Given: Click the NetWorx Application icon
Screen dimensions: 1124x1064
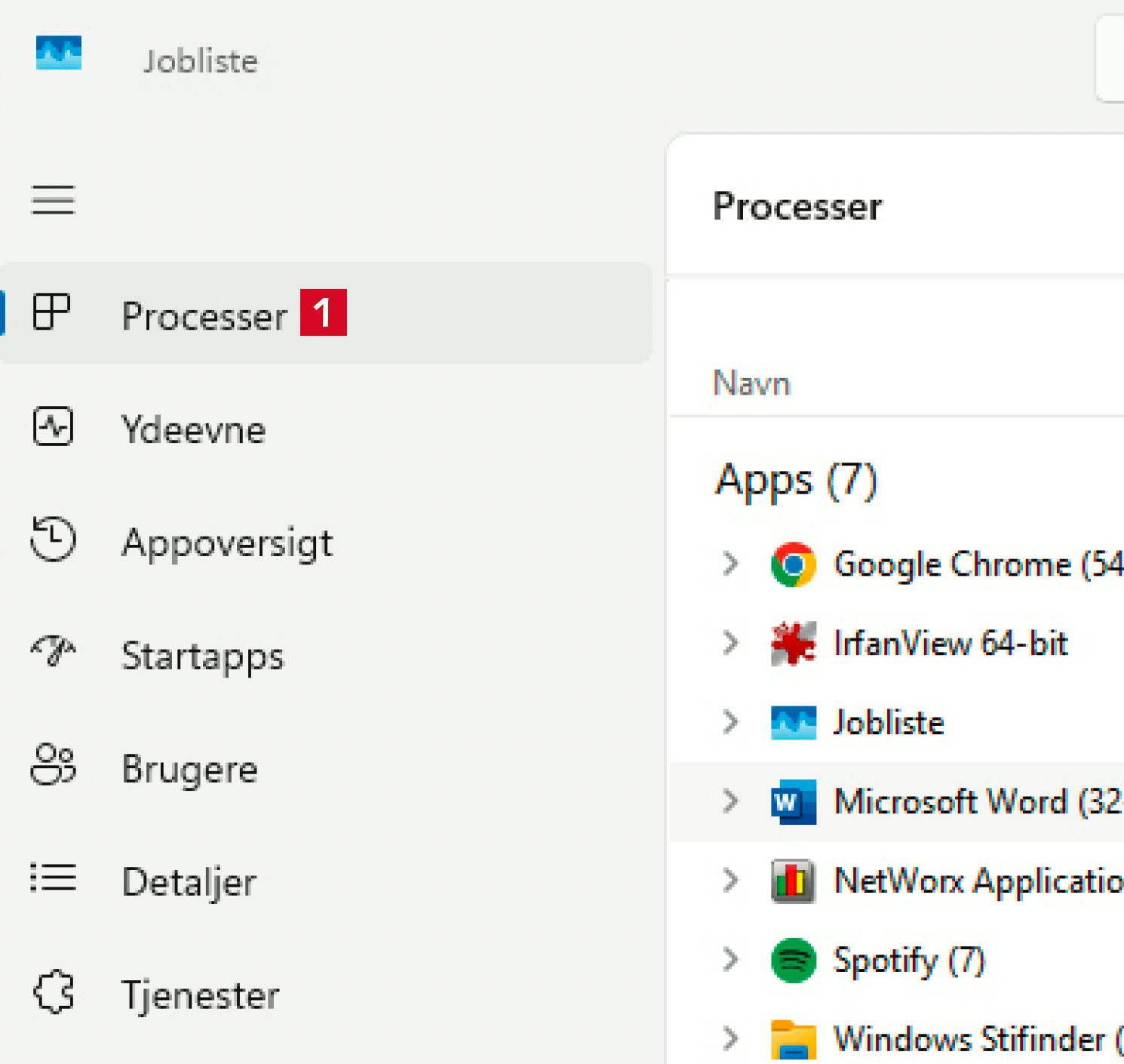Looking at the screenshot, I should [793, 881].
